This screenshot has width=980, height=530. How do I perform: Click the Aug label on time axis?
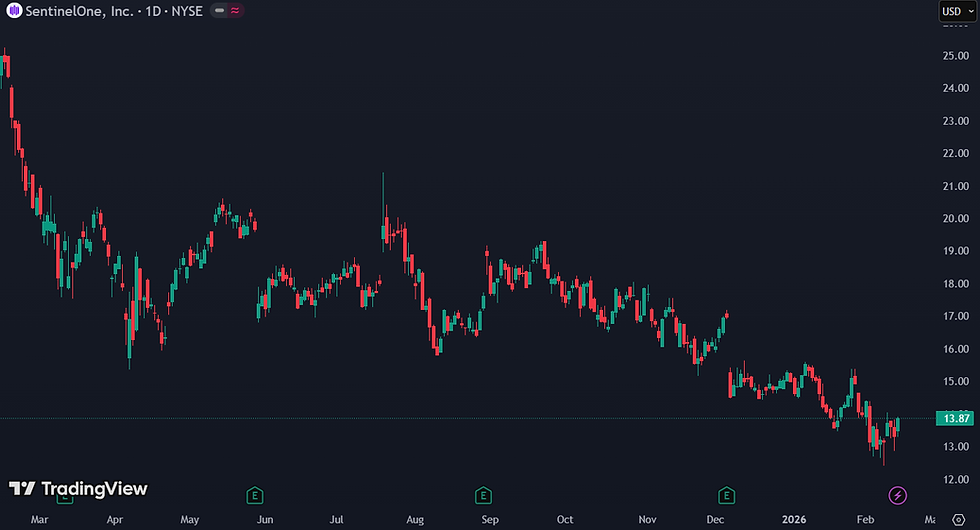pyautogui.click(x=415, y=519)
